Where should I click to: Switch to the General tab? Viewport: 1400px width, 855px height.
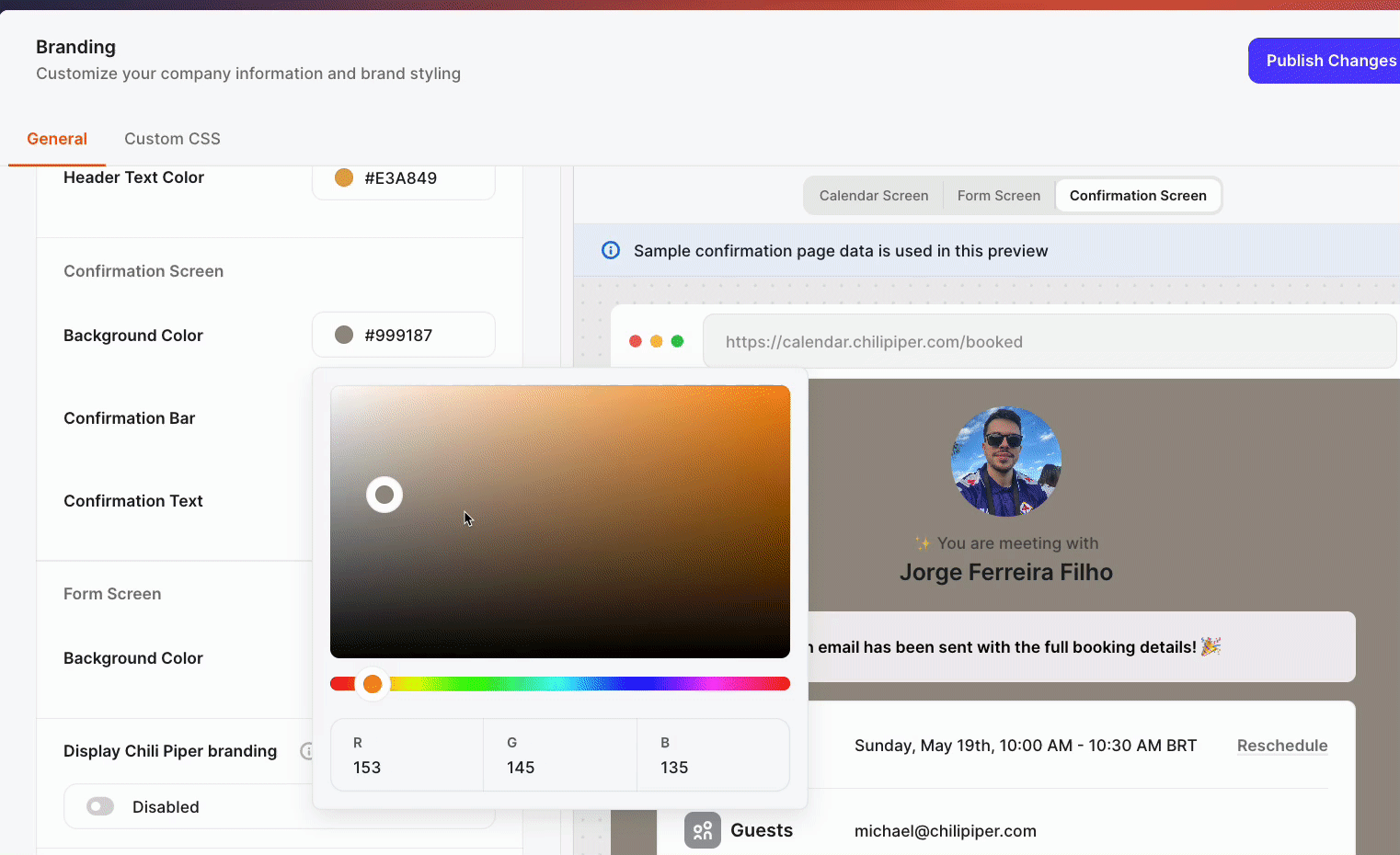(57, 139)
